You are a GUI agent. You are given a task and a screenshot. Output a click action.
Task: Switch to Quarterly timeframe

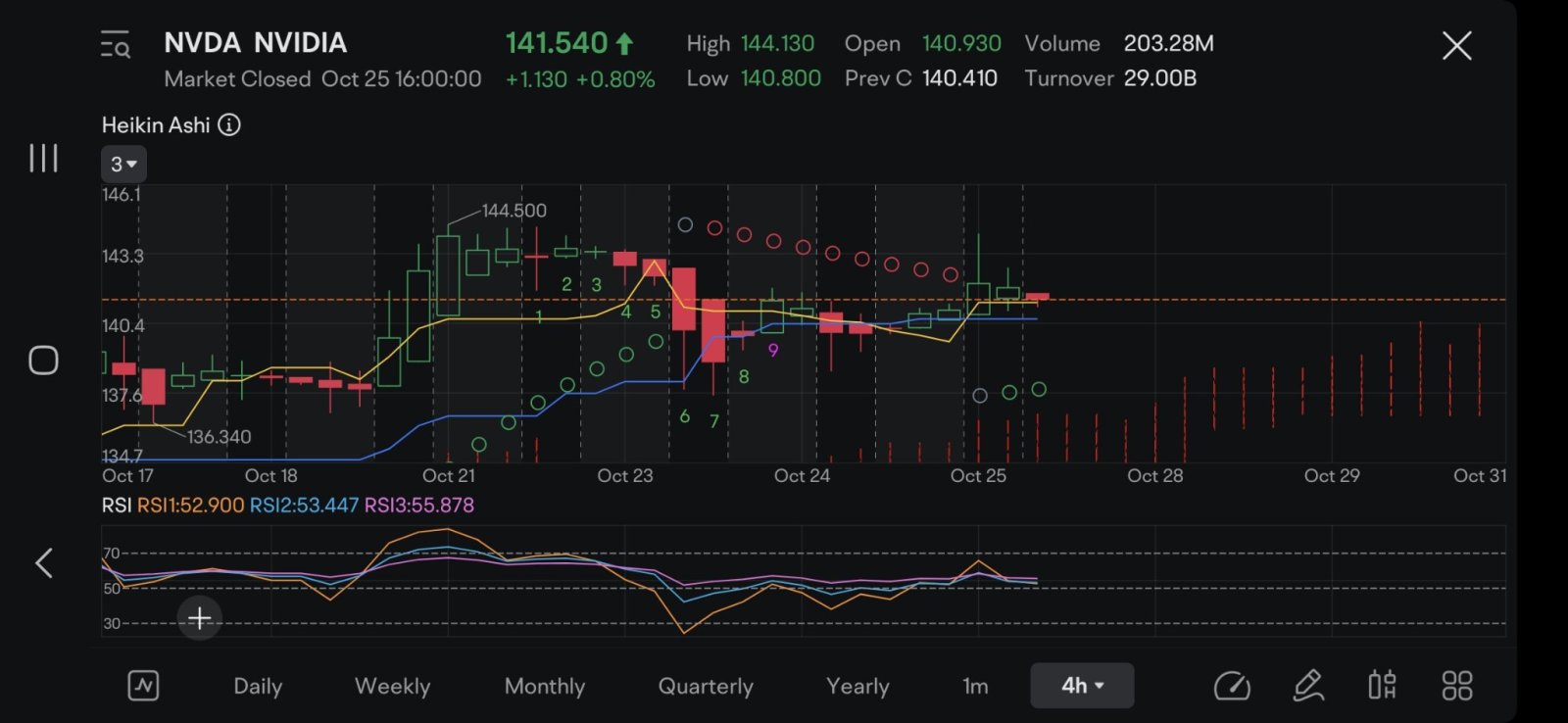[x=706, y=686]
